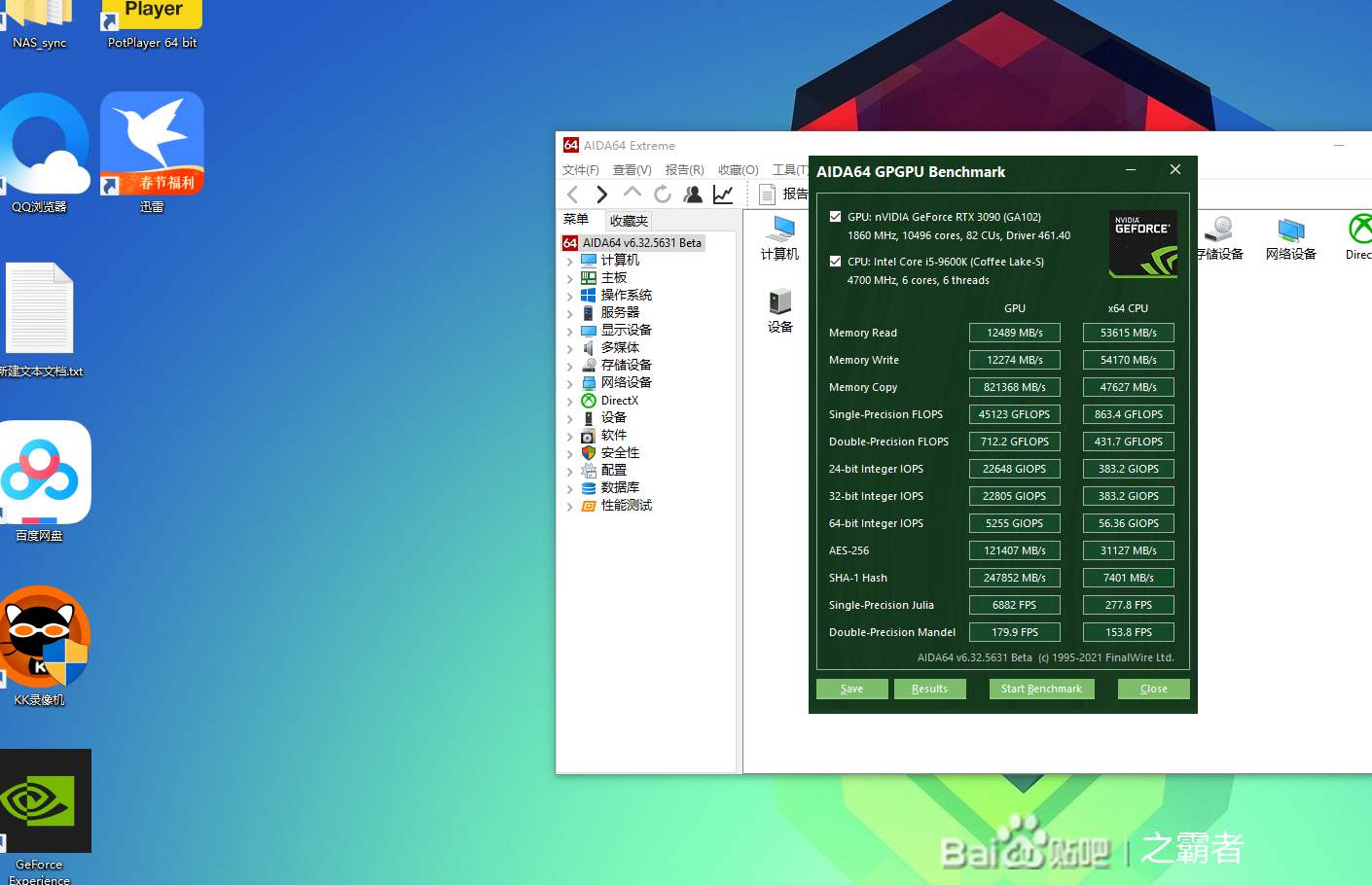Click the AIDA64 back navigation arrow

(x=573, y=195)
